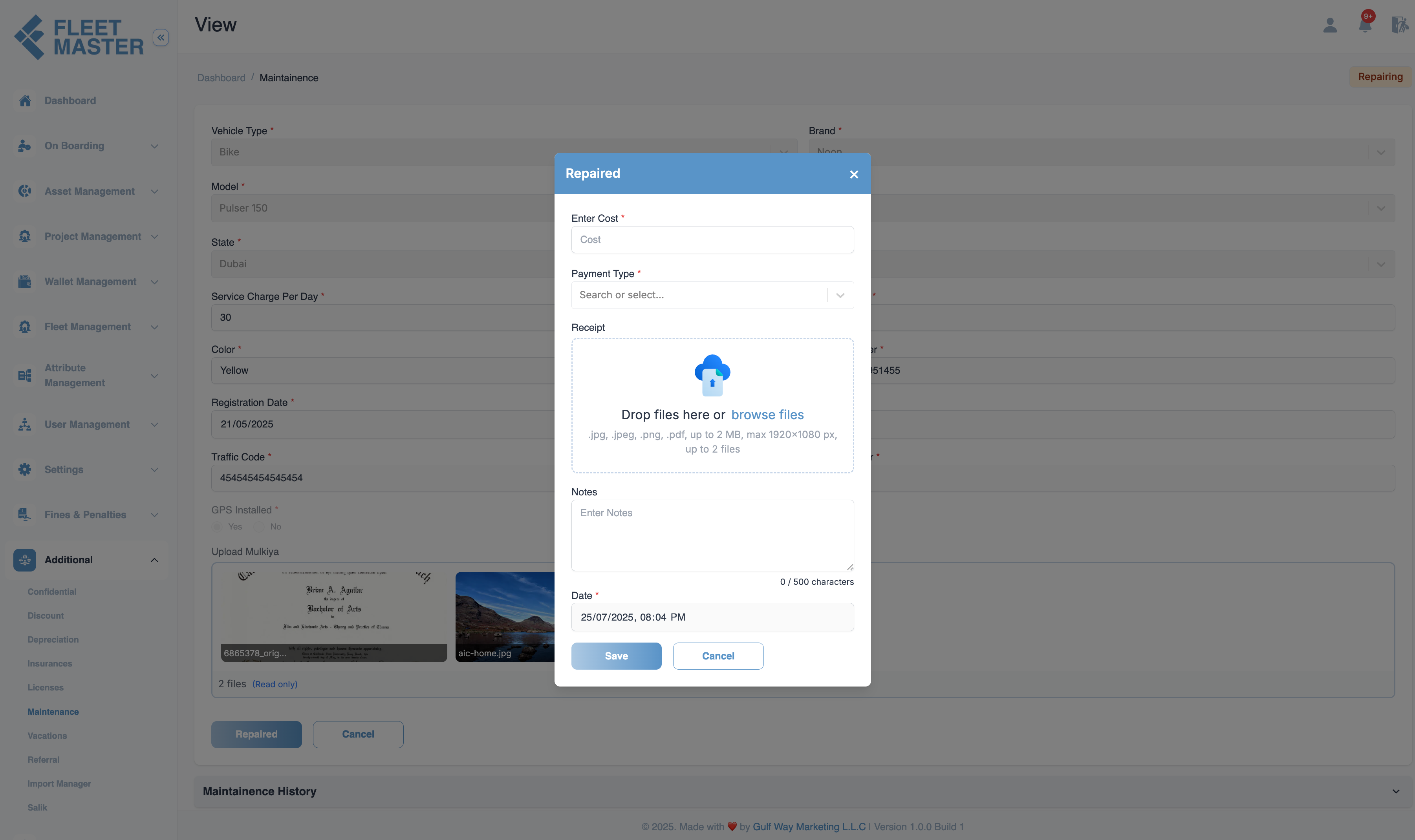This screenshot has height=840, width=1415.
Task: Click the Repaired button on the form
Action: [256, 735]
